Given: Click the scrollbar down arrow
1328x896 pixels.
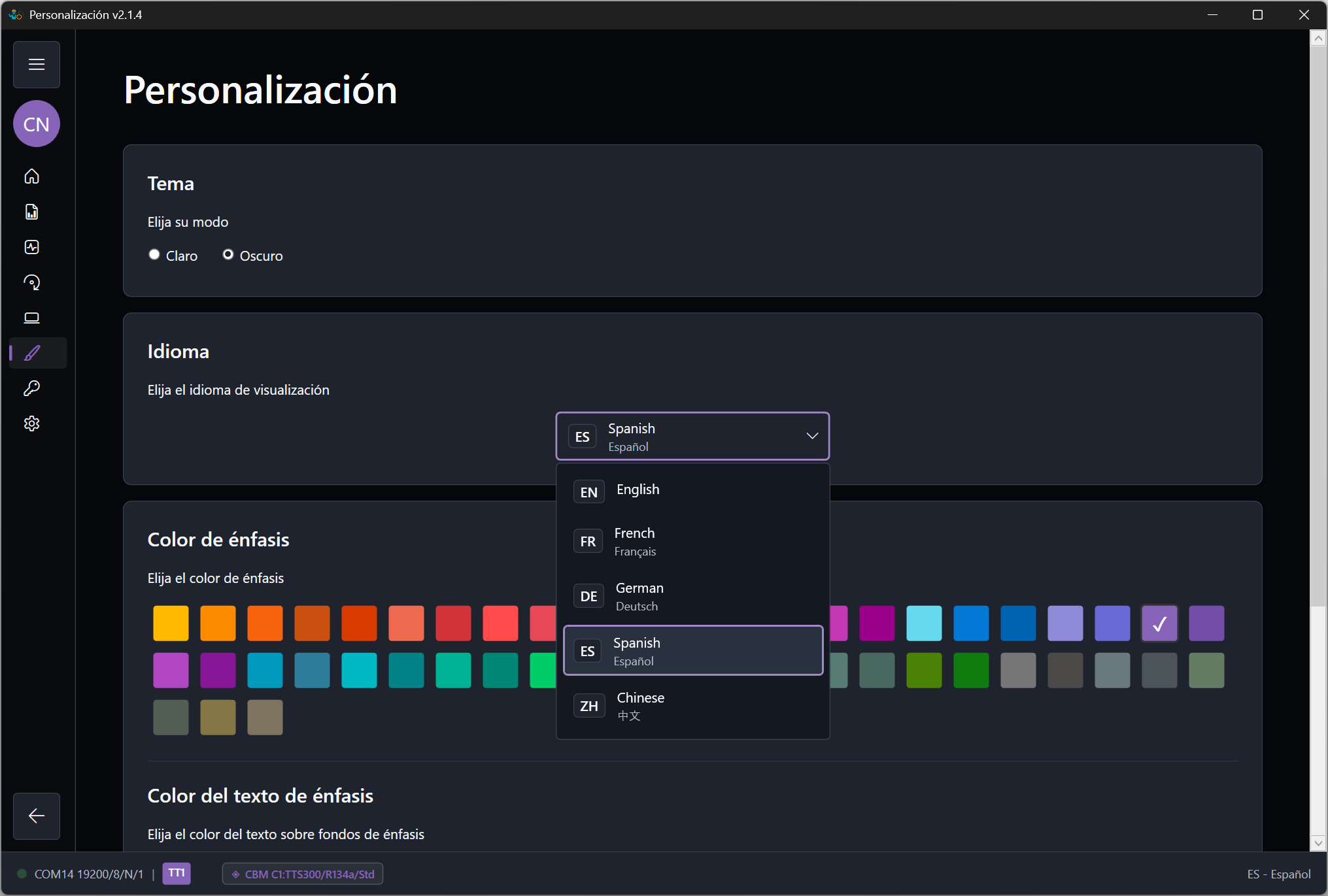Looking at the screenshot, I should [1318, 843].
